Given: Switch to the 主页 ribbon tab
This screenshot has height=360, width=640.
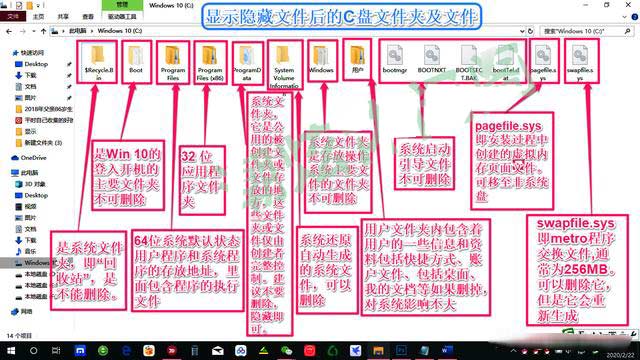Looking at the screenshot, I should pos(38,17).
